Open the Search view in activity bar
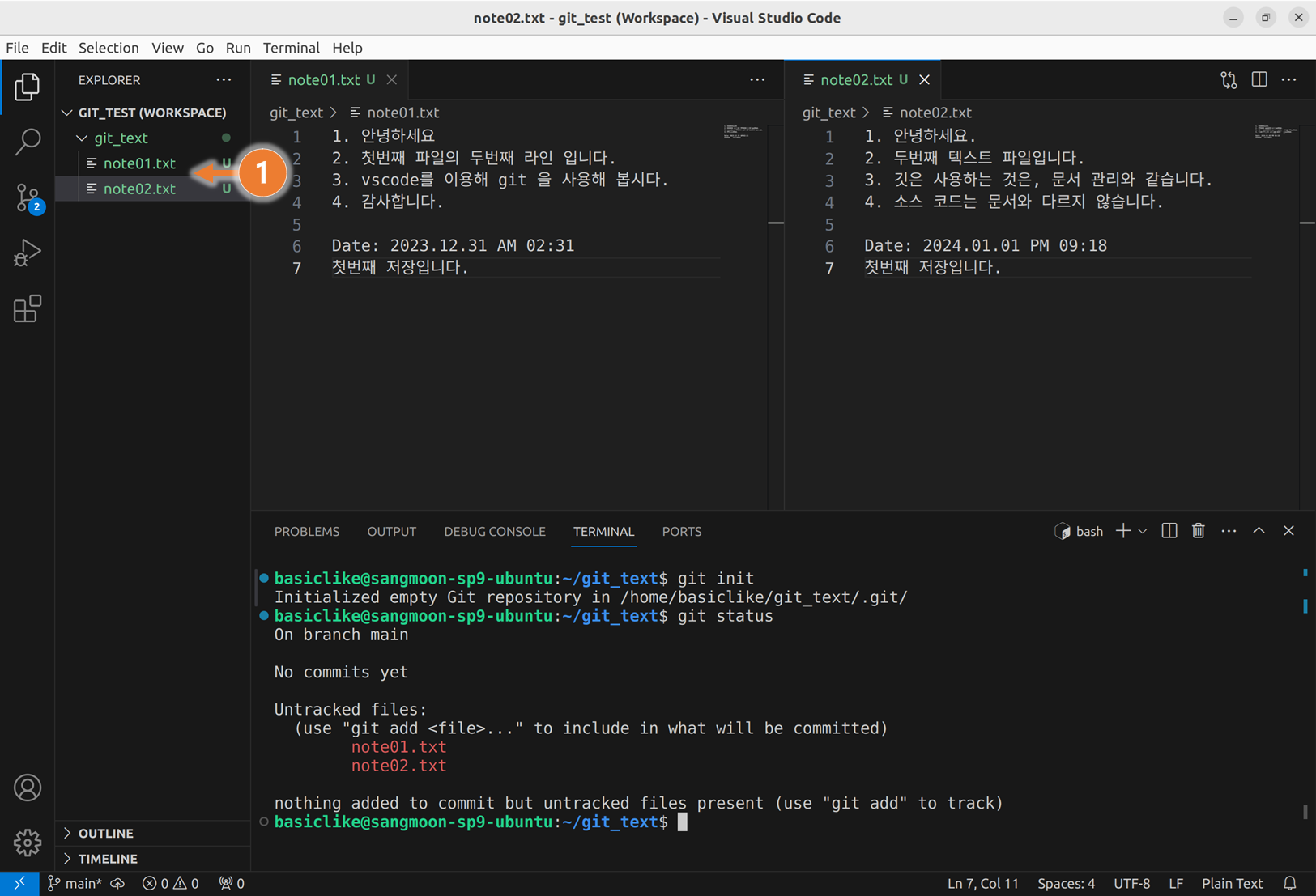 point(27,142)
